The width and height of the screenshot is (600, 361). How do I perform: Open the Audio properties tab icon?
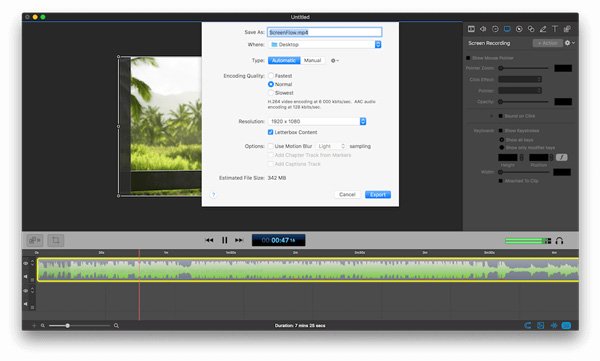pos(483,29)
